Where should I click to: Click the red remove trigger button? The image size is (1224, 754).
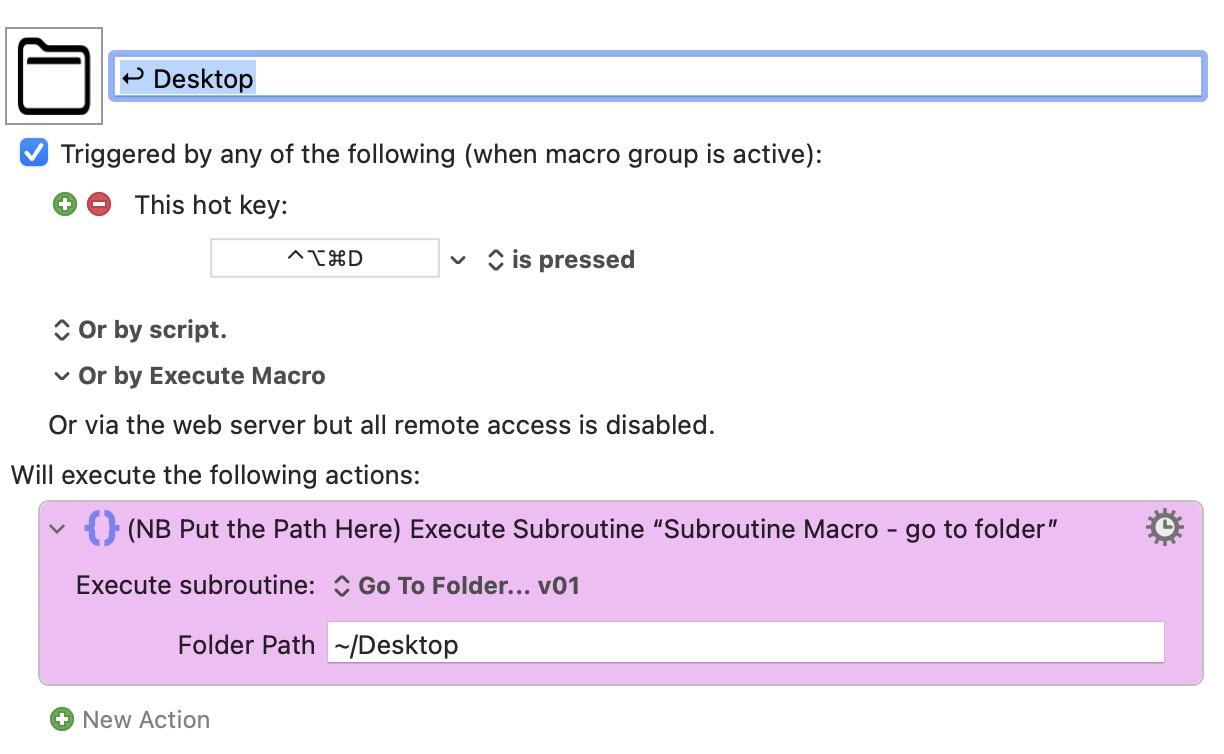[98, 205]
